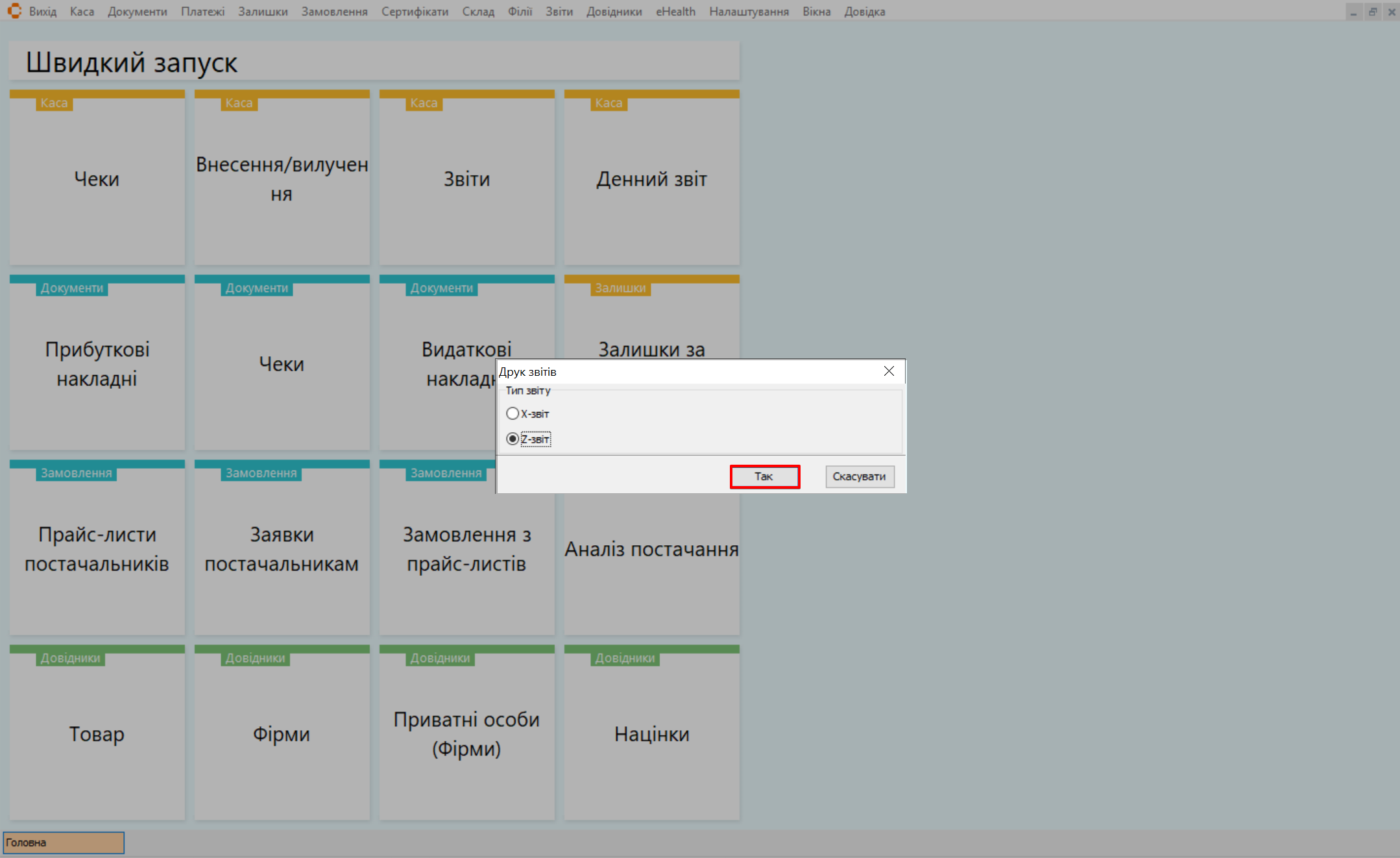Screen dimensions: 1400x858
Task: Select the Z-звіт radio option
Action: coord(513,439)
